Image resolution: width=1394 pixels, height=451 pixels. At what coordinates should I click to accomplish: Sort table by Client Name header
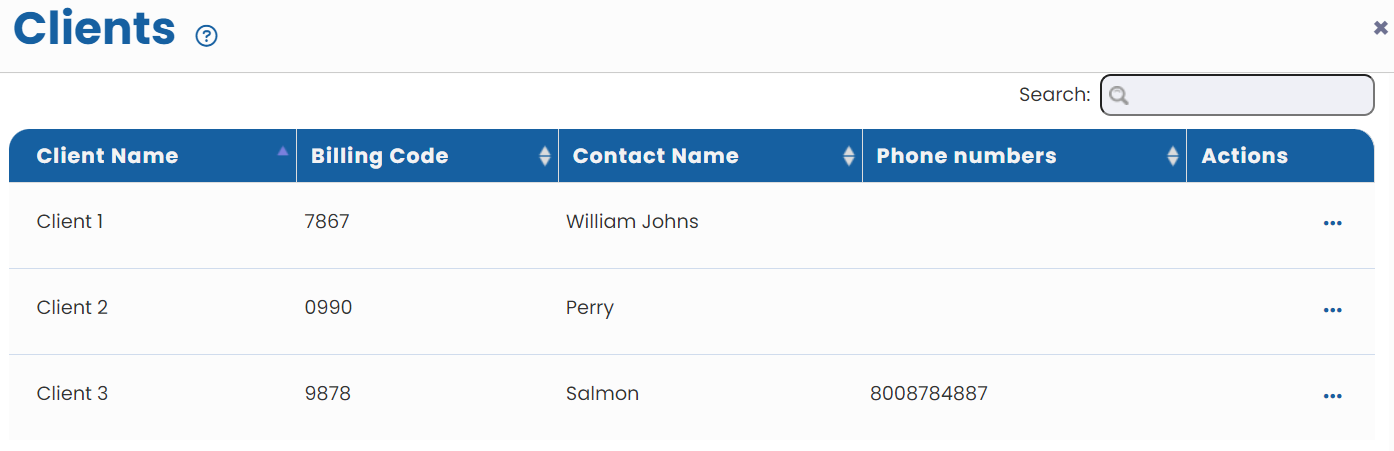(107, 156)
